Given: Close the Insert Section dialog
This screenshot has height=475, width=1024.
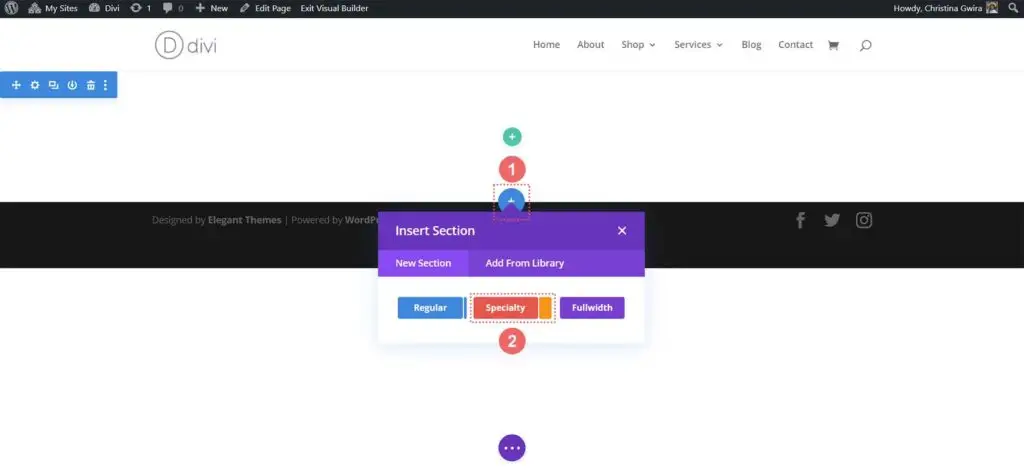Looking at the screenshot, I should click(x=622, y=231).
